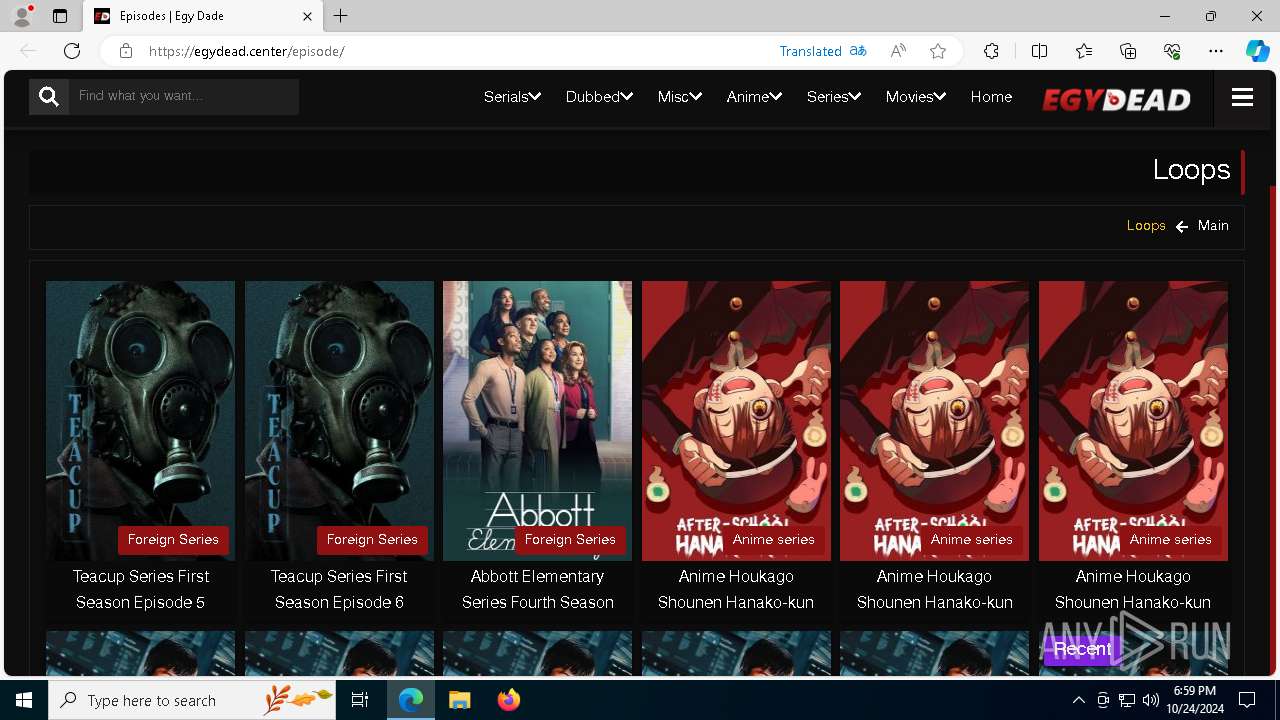Show hidden tray icons
Image resolution: width=1280 pixels, height=720 pixels.
(x=1079, y=700)
